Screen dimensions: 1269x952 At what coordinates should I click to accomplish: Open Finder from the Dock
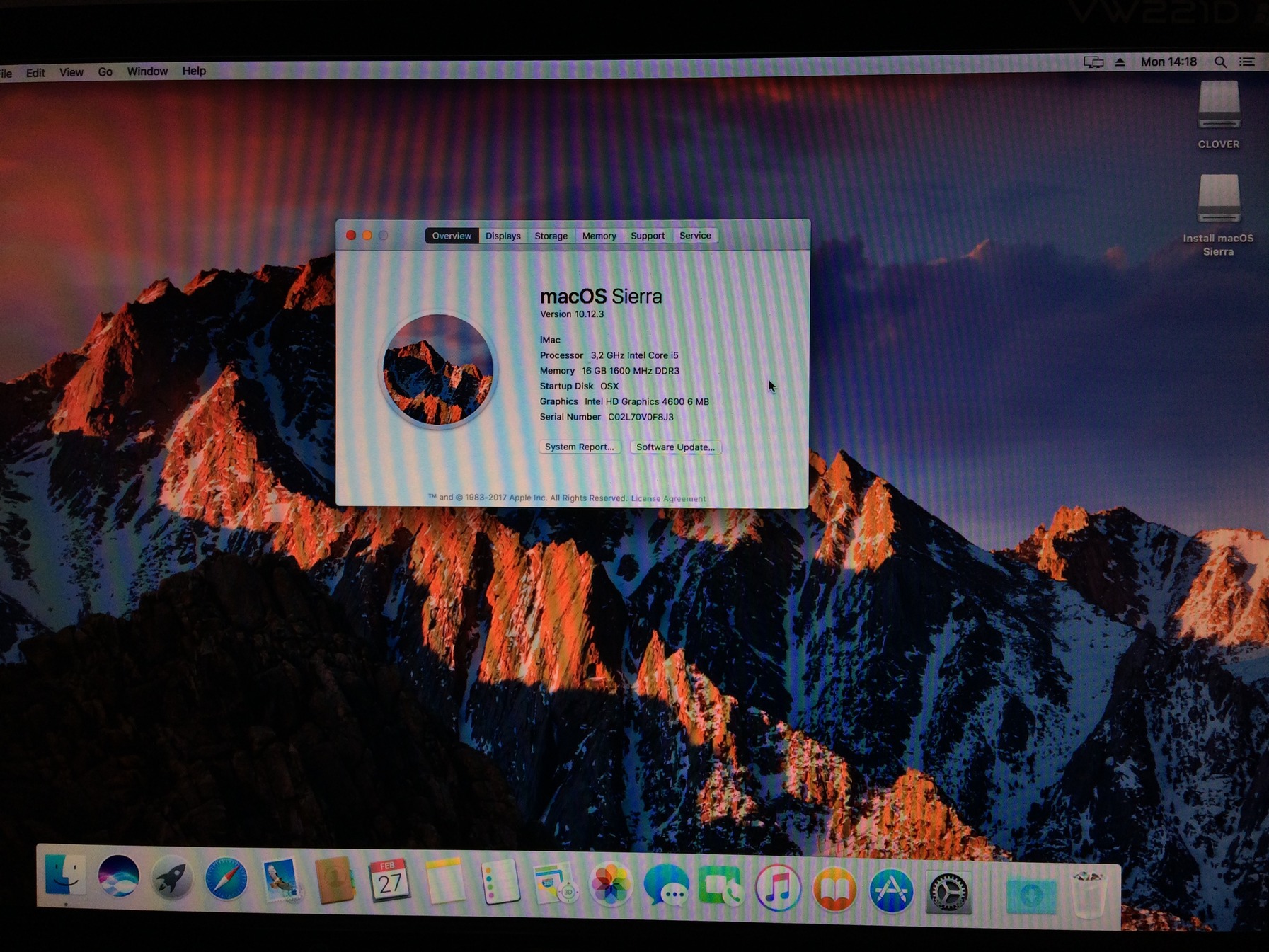coord(66,875)
